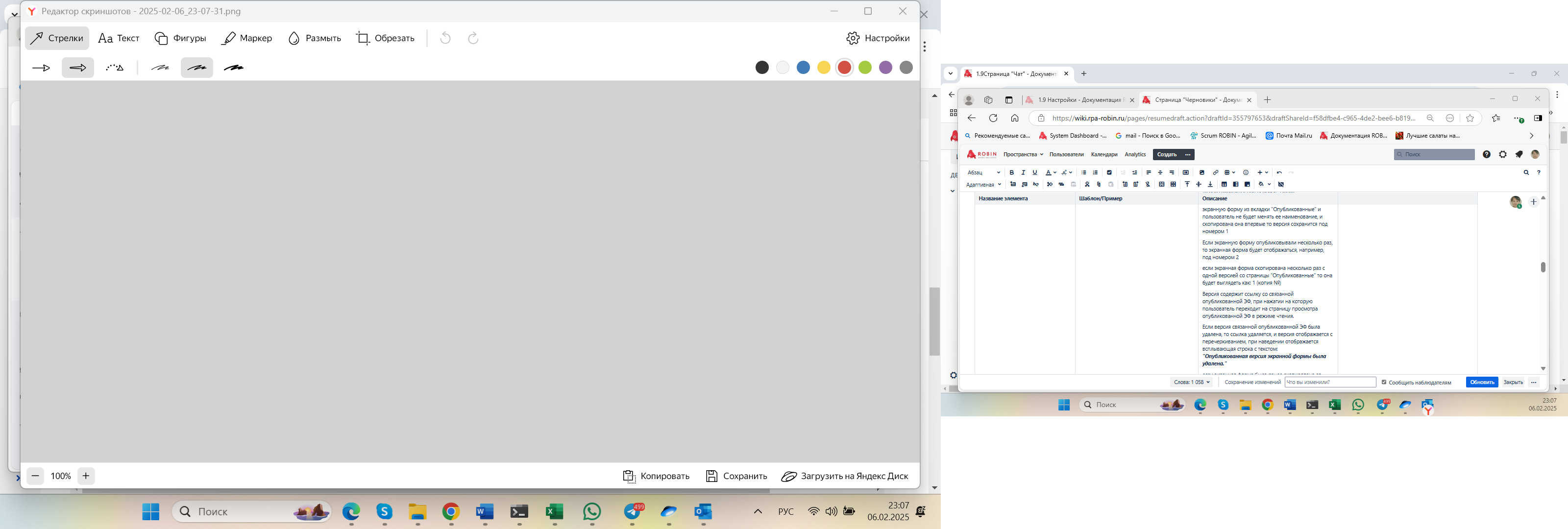Switch to the Страница "Черновики" browser tab
Viewport: 1568px width, 529px height.
coord(1197,100)
